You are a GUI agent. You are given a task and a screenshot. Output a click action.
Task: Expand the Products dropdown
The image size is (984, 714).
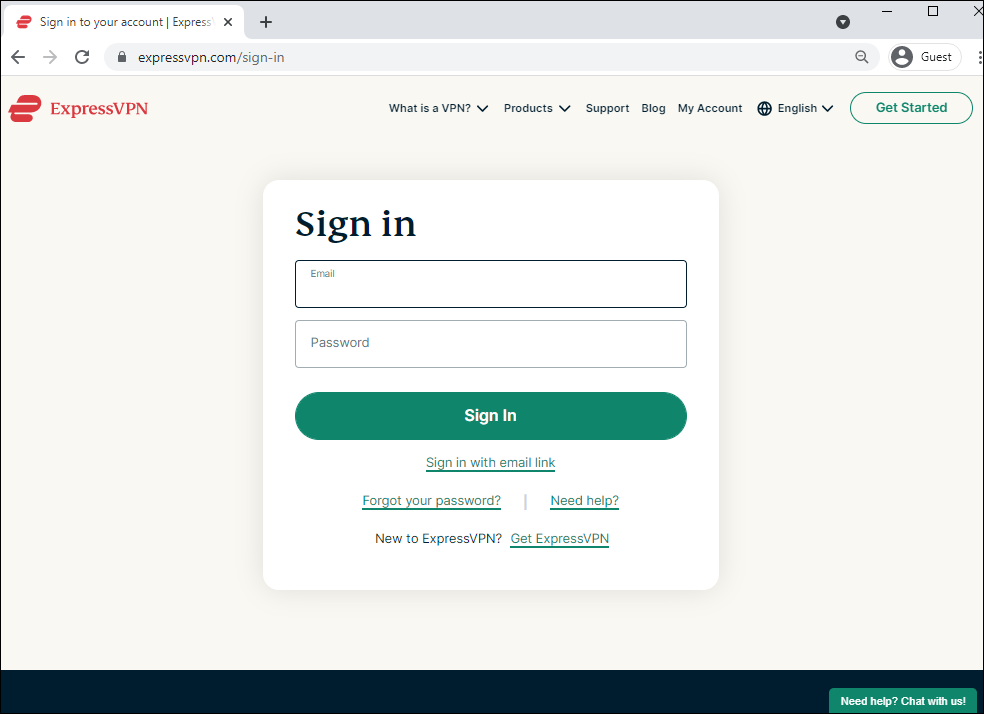537,109
